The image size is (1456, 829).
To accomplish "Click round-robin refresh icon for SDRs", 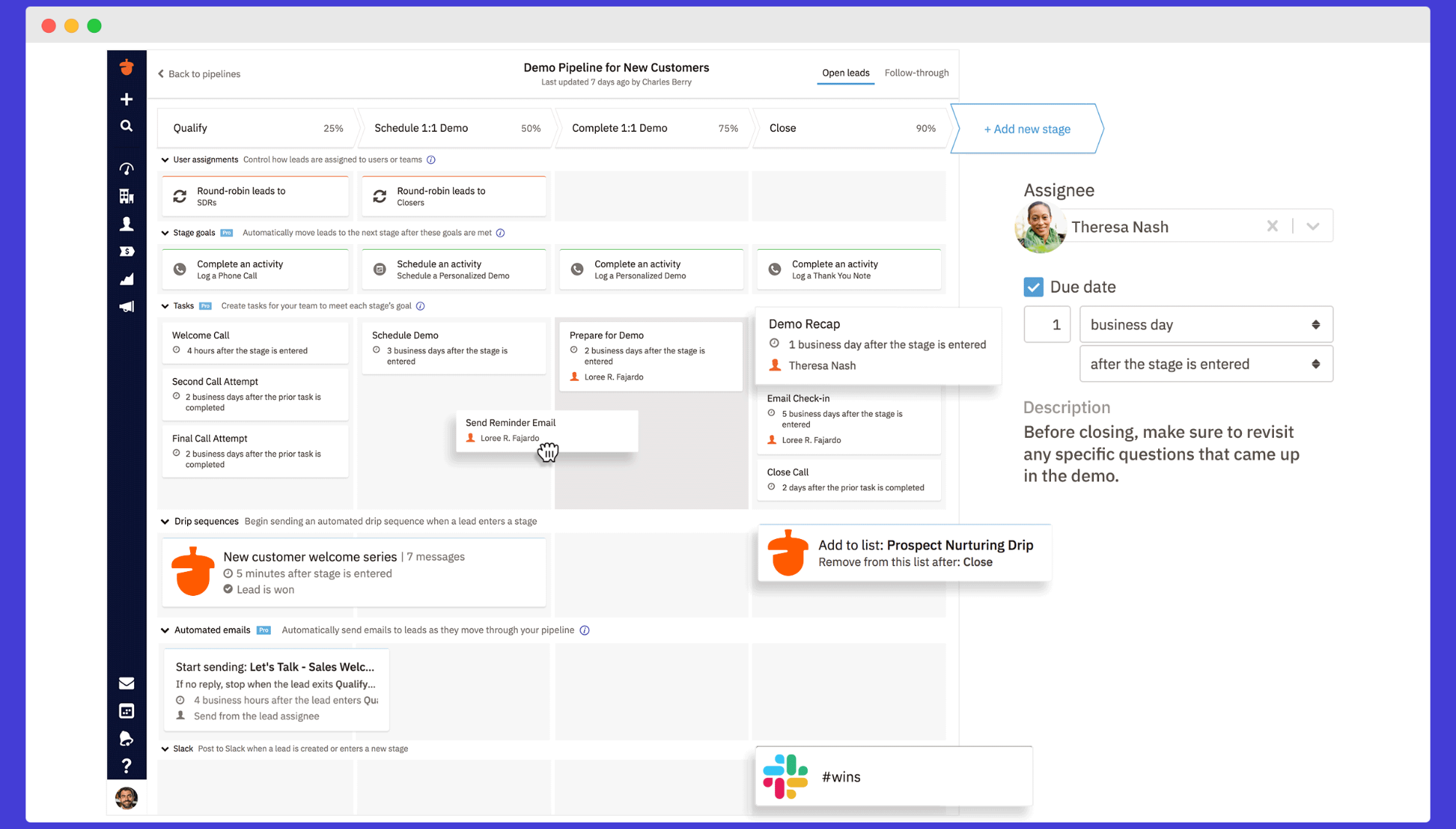I will tap(180, 196).
